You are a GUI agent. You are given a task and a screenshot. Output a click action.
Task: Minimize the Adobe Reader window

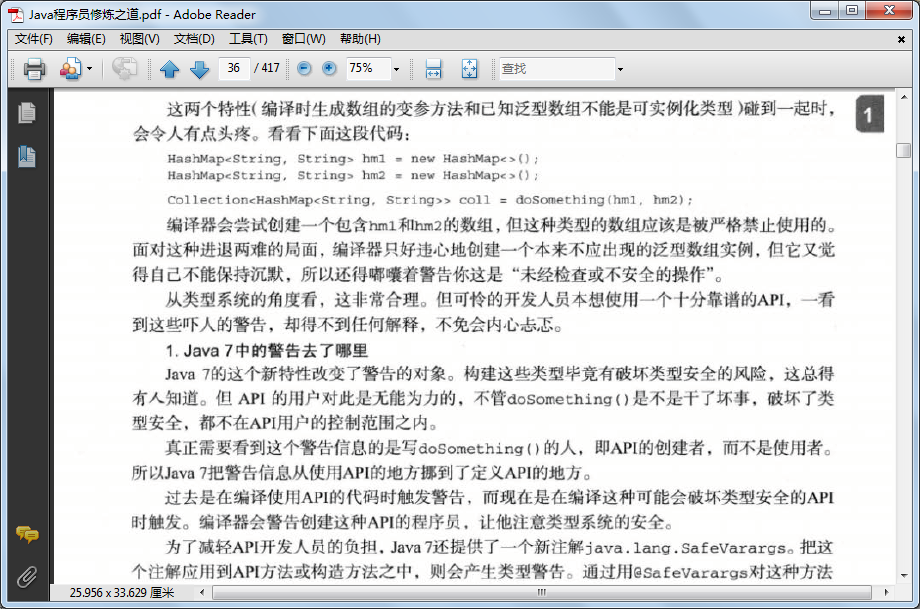(x=826, y=11)
